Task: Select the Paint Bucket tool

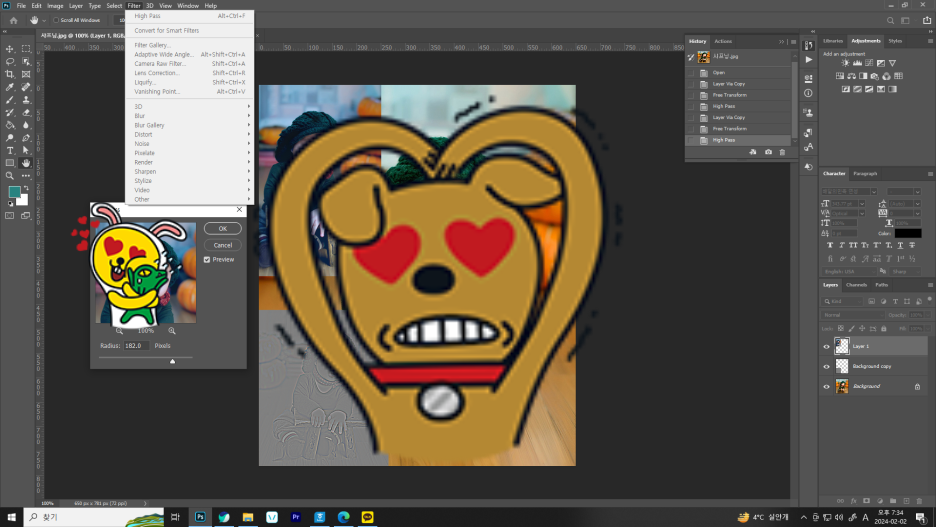Action: pyautogui.click(x=10, y=125)
